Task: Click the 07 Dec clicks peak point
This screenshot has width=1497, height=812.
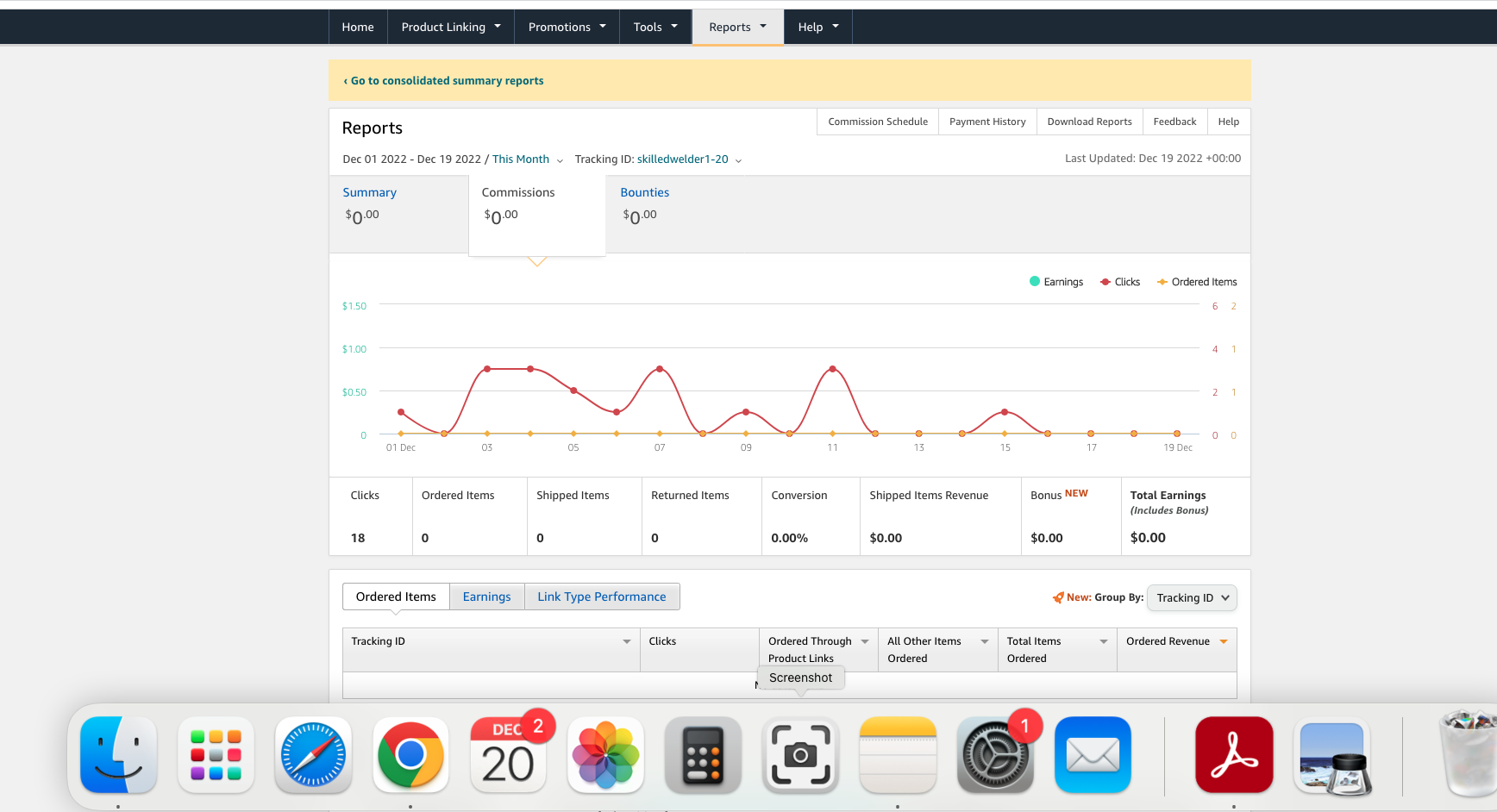Action: point(660,369)
